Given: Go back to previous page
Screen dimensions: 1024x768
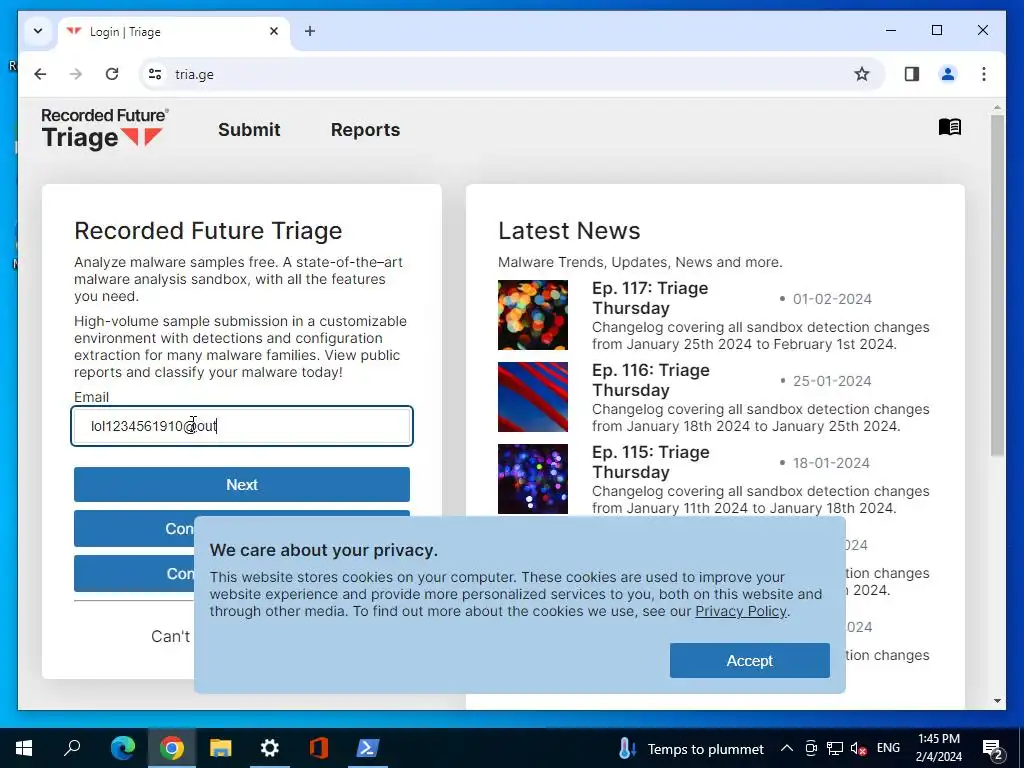Looking at the screenshot, I should click(x=40, y=74).
